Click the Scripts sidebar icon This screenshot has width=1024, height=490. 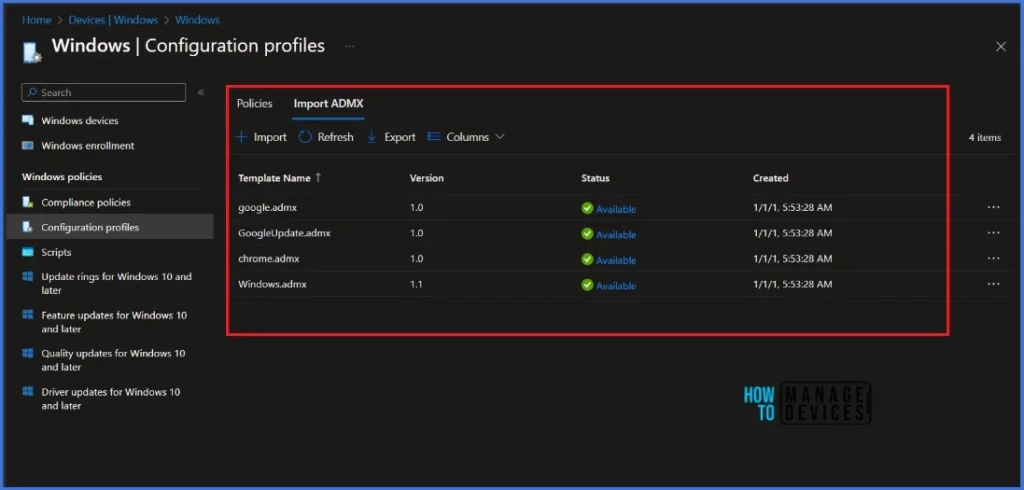pos(27,252)
